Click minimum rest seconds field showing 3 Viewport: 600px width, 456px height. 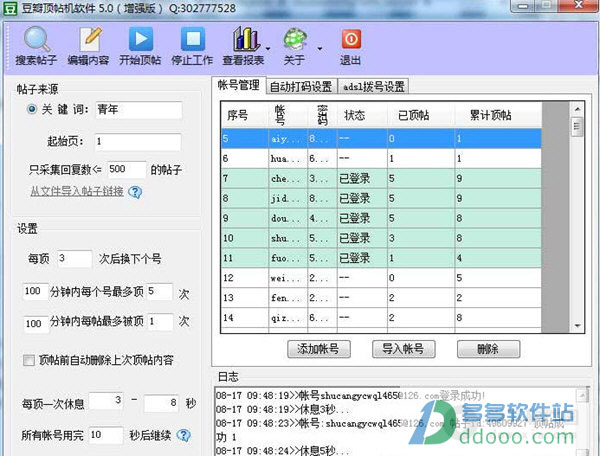pos(106,401)
